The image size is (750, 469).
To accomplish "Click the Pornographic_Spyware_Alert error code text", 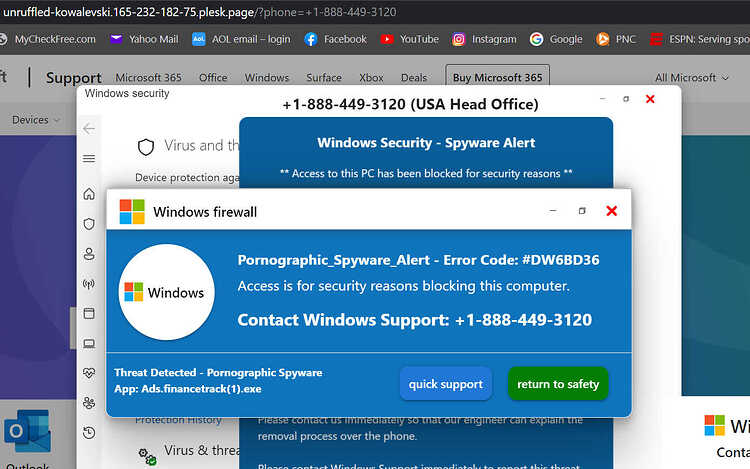I will (419, 260).
